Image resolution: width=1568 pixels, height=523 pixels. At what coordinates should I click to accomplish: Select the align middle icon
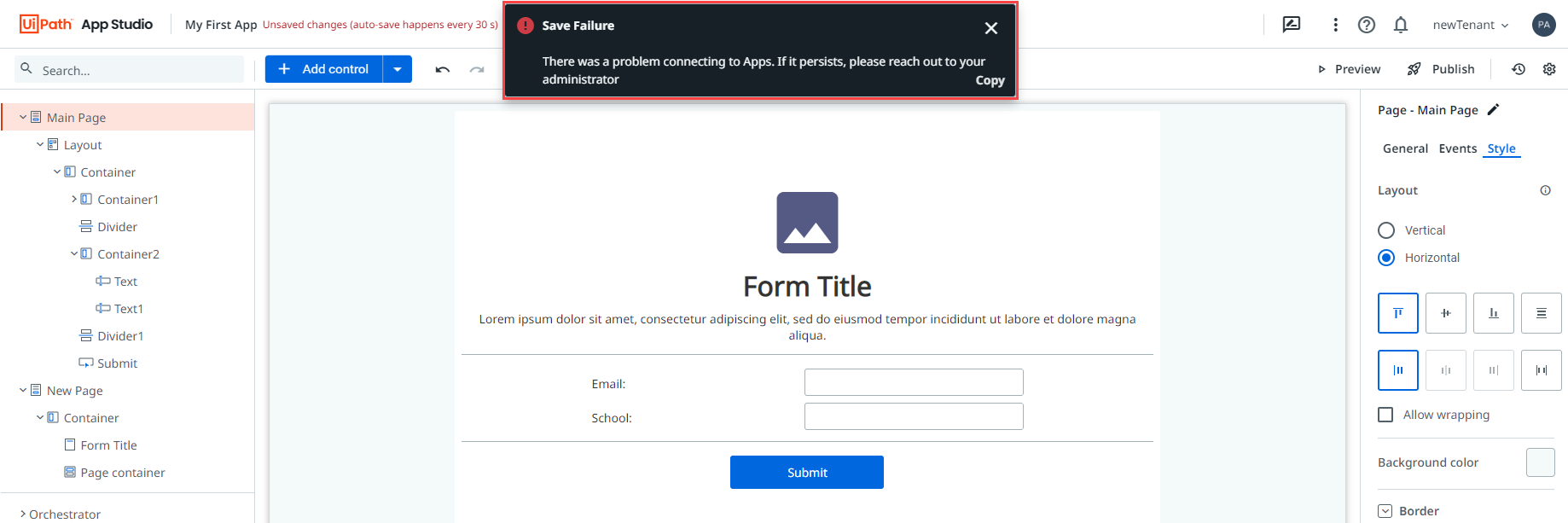[x=1446, y=313]
